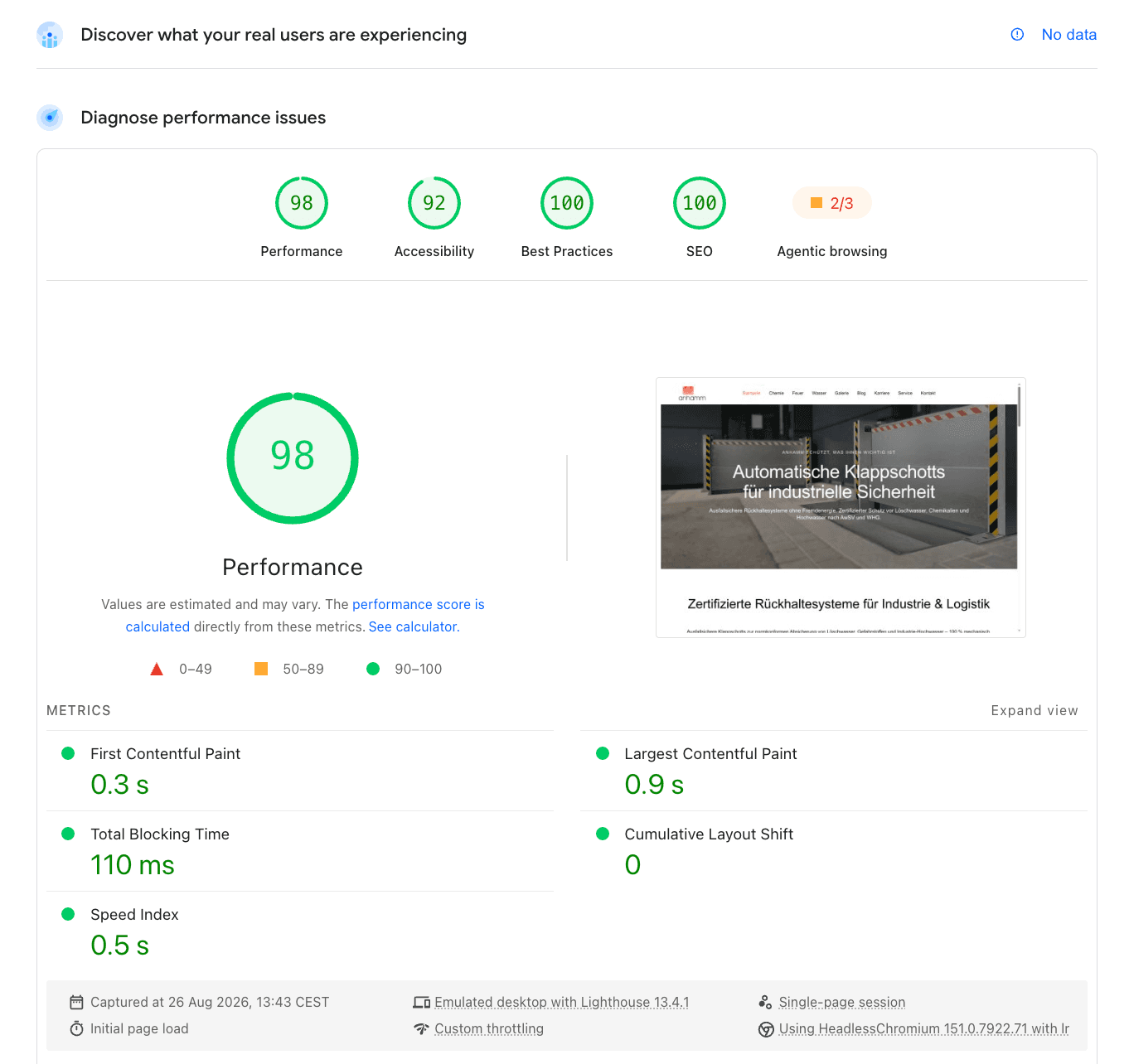
Task: Select the Best Practices 100 score gauge
Action: pos(567,203)
